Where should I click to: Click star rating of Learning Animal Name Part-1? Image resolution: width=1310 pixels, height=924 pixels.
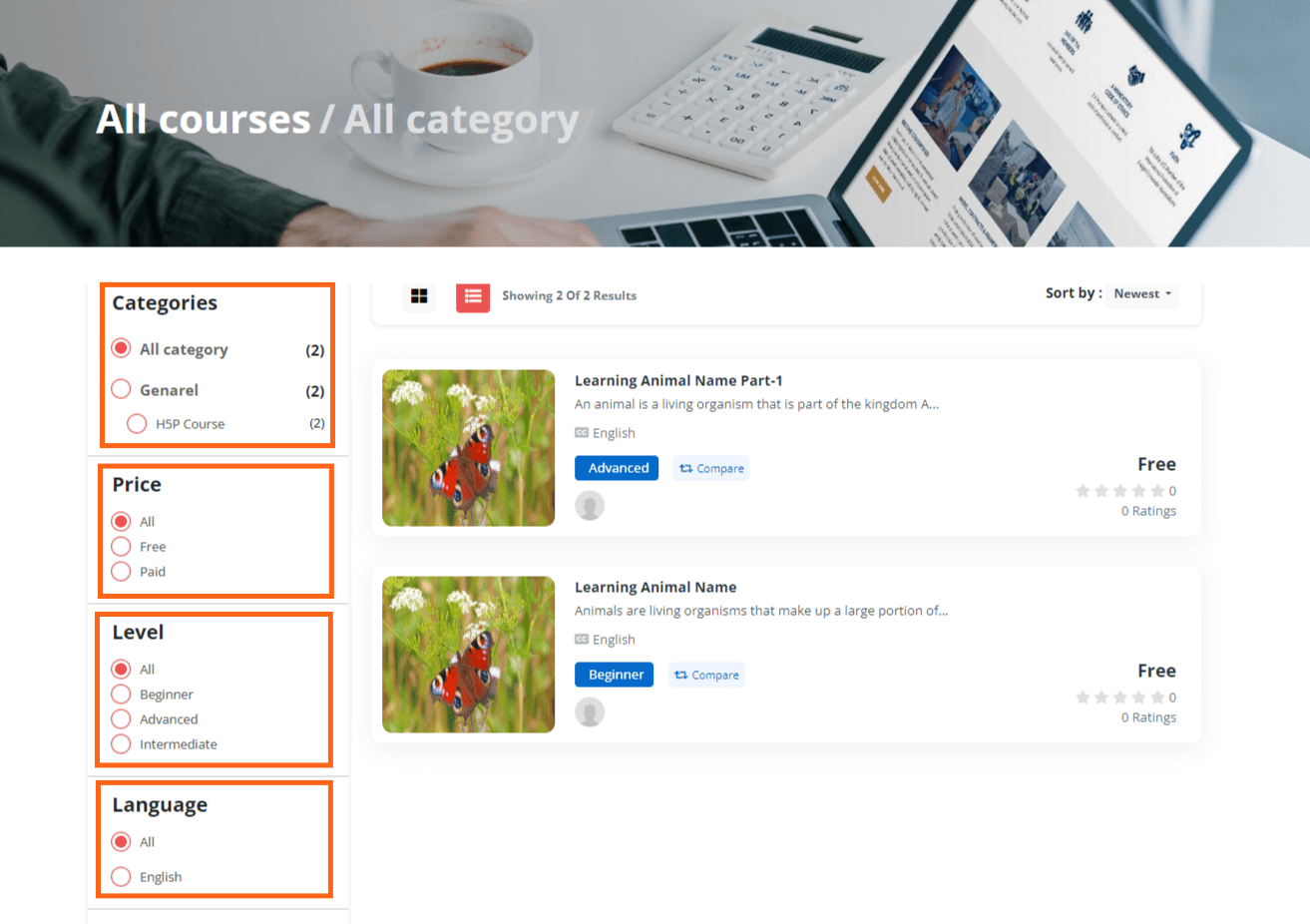pyautogui.click(x=1119, y=491)
